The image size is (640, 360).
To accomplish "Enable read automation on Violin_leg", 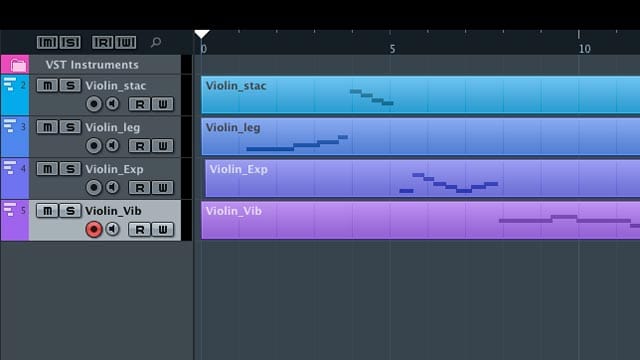I will click(x=140, y=146).
